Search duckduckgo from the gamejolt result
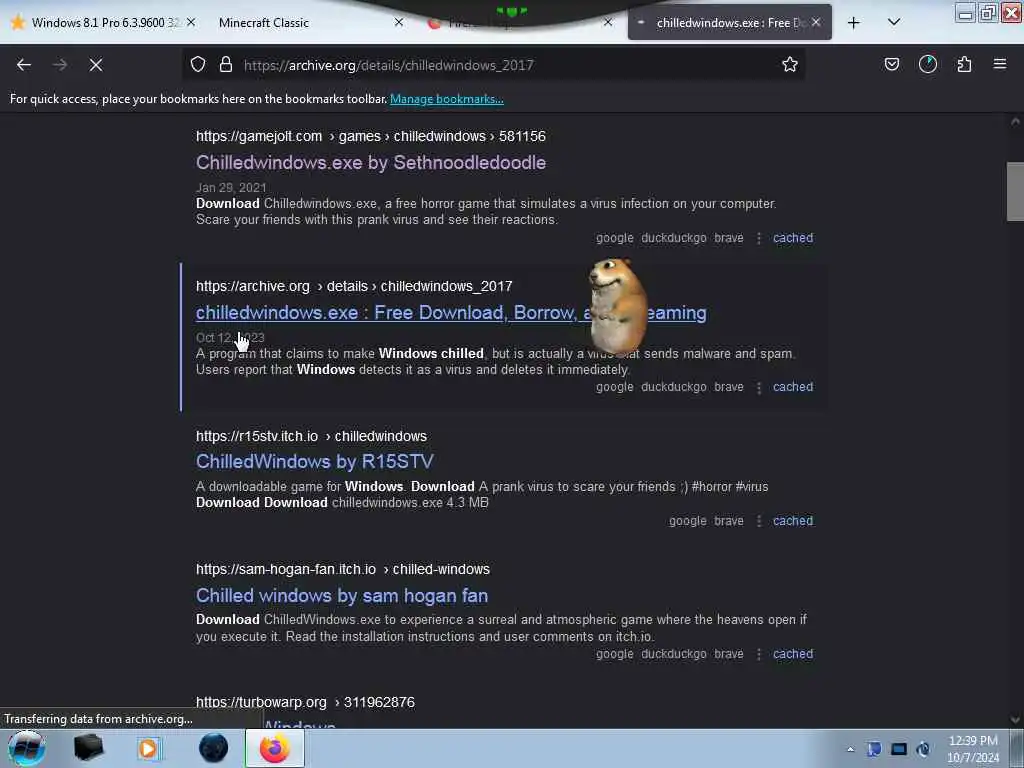The width and height of the screenshot is (1024, 768). [674, 238]
